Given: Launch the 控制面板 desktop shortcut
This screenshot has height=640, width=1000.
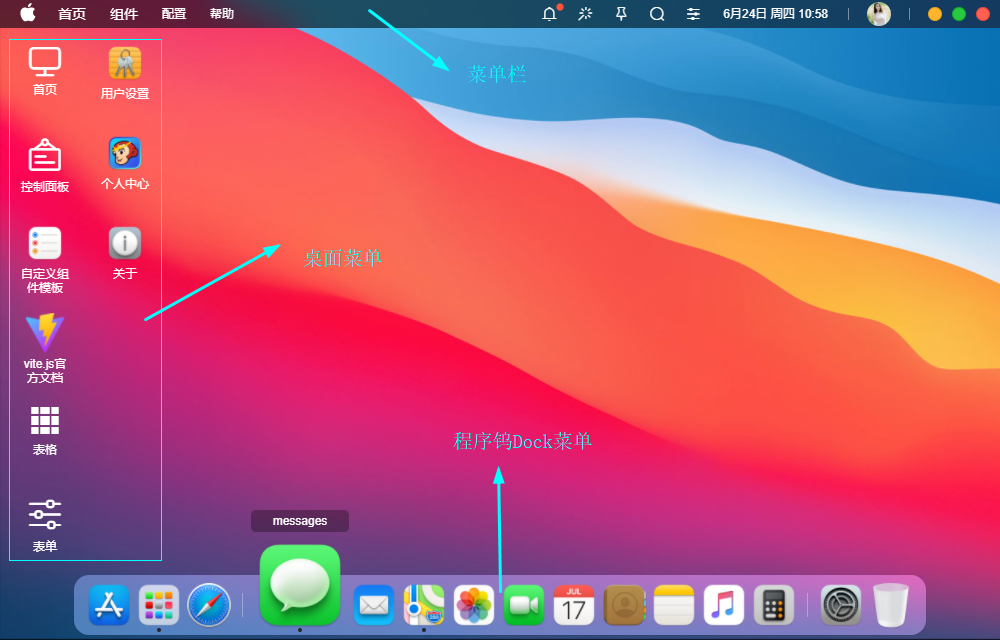Looking at the screenshot, I should [45, 165].
